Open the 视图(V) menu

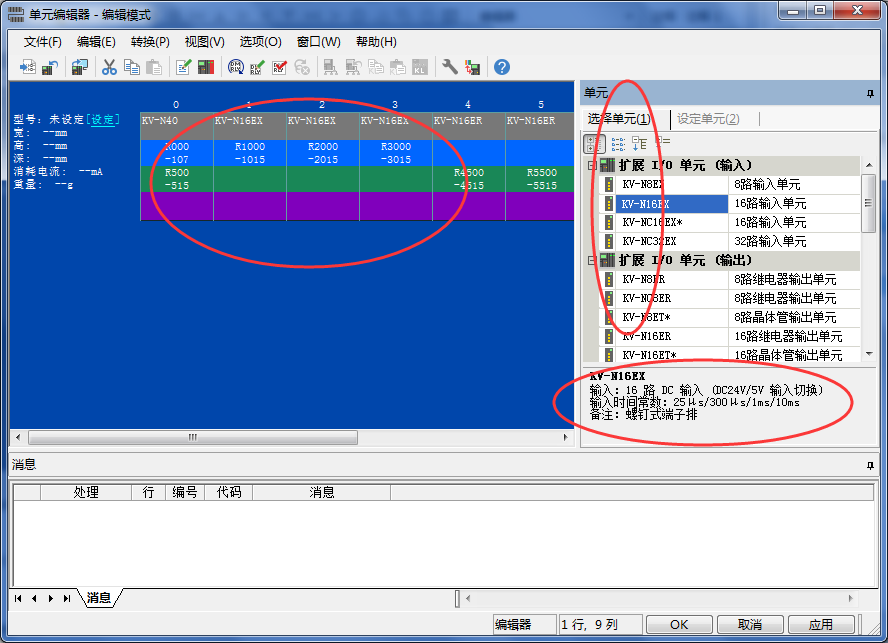click(x=204, y=42)
